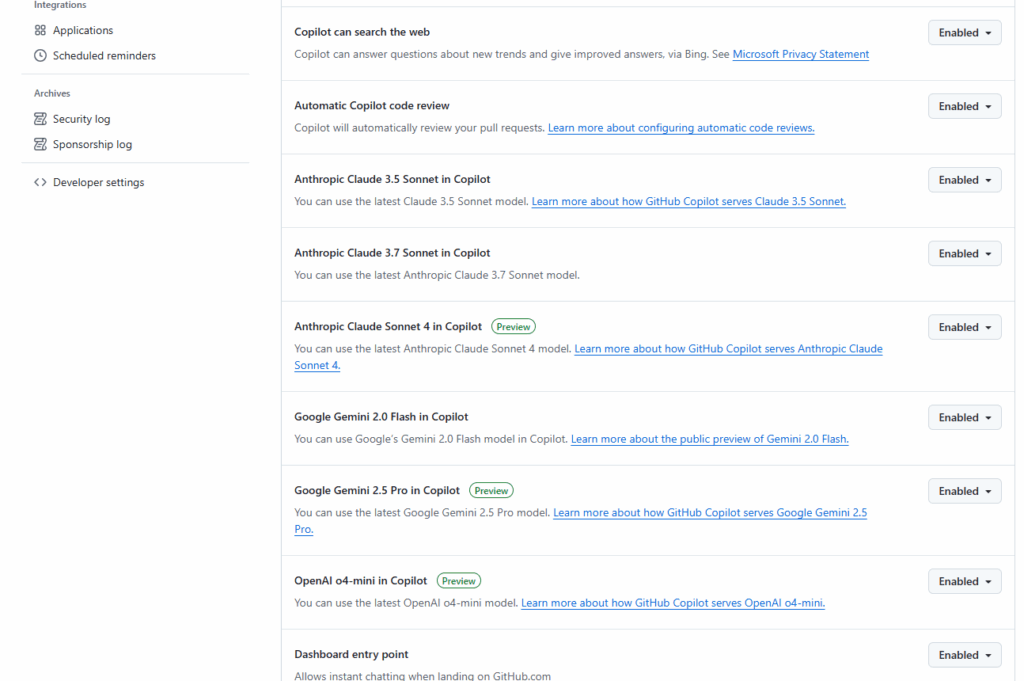Change Claude 3.5 Sonnet Enabled dropdown
Image resolution: width=1024 pixels, height=681 pixels.
965,180
